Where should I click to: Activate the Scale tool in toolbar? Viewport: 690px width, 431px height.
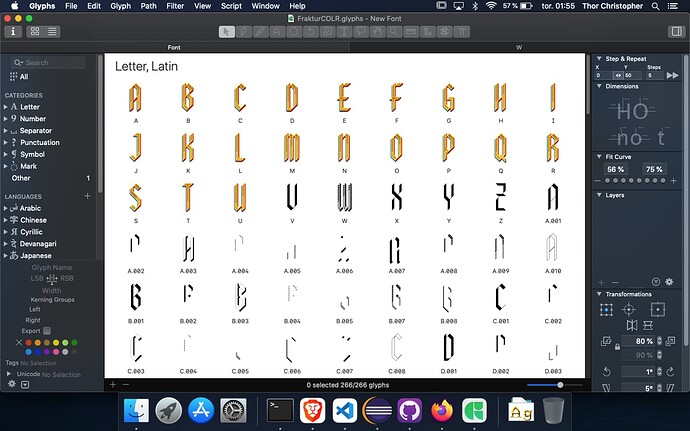pyautogui.click(x=327, y=32)
